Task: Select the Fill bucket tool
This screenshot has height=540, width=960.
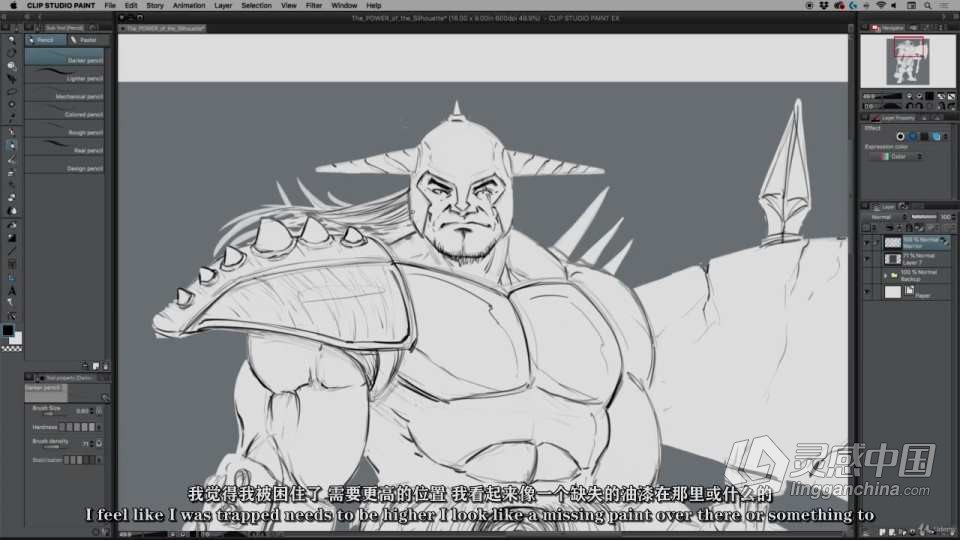Action: pos(12,225)
